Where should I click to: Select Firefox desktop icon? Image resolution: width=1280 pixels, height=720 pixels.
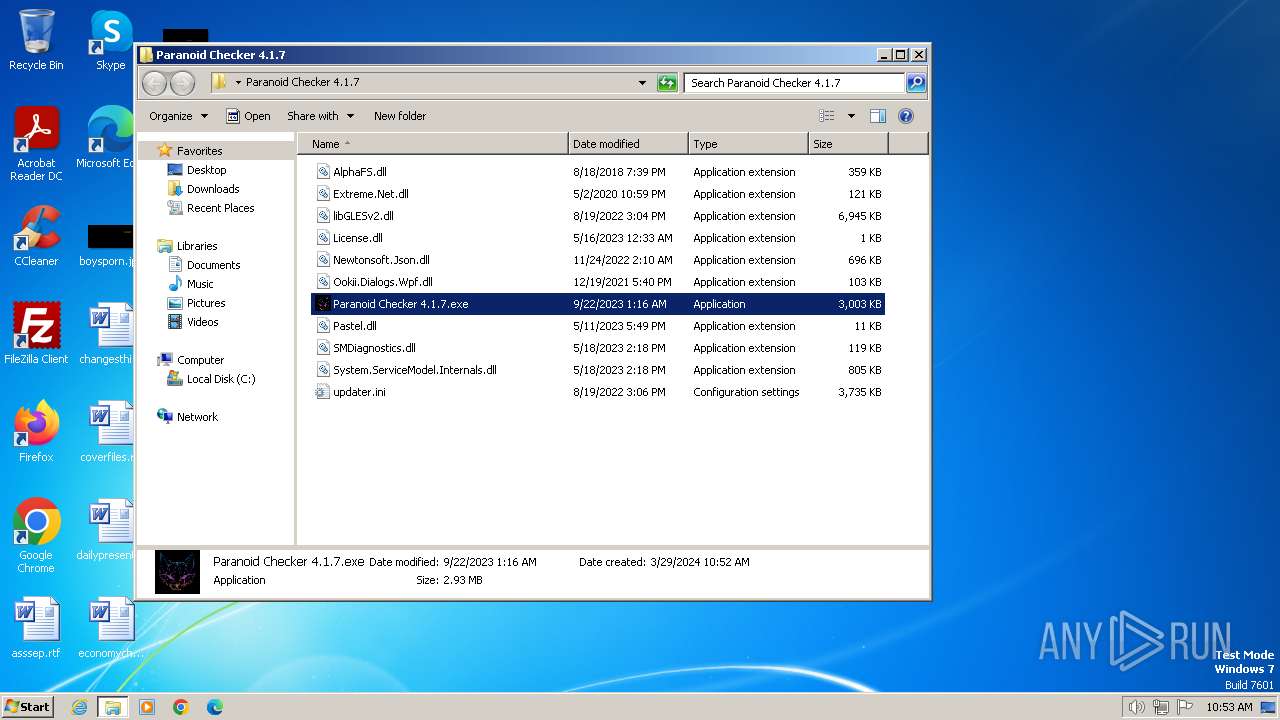pyautogui.click(x=36, y=431)
